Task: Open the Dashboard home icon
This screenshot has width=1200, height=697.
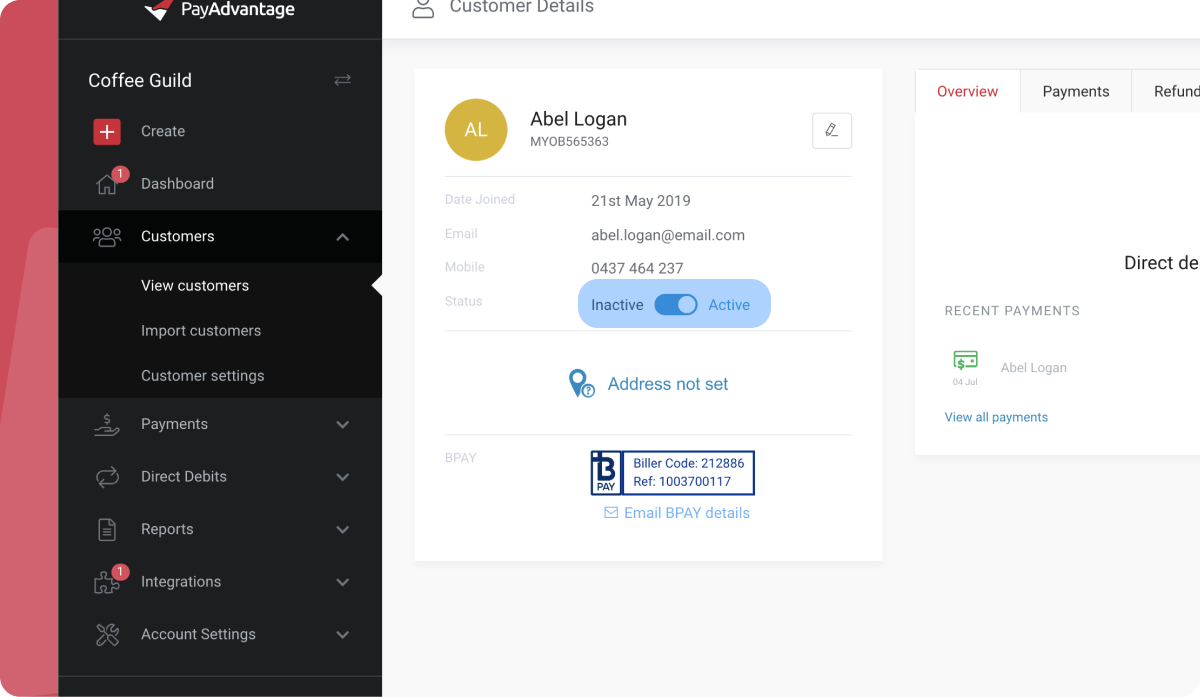Action: click(107, 185)
